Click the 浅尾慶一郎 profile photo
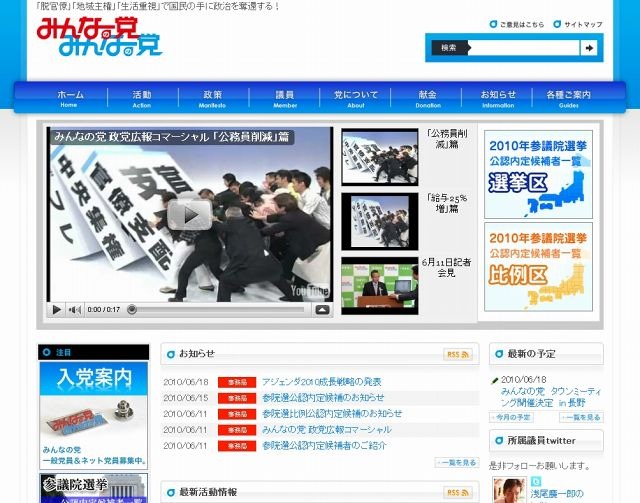The width and height of the screenshot is (640, 503). click(x=509, y=490)
